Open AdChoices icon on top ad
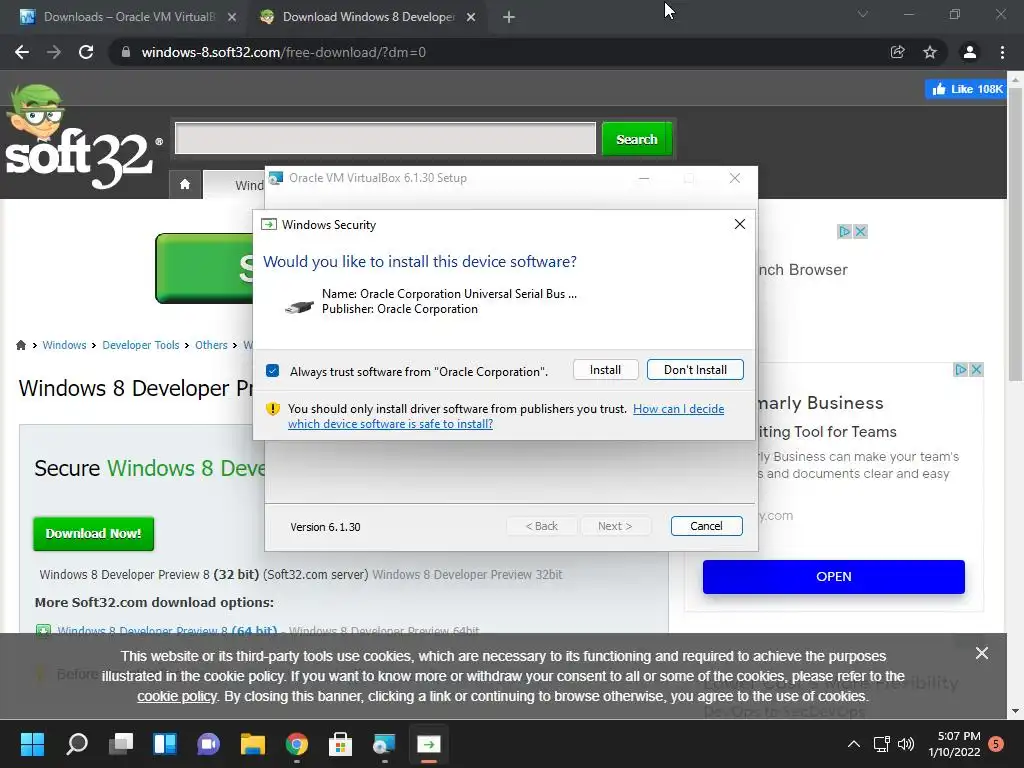This screenshot has height=768, width=1024. coord(844,231)
